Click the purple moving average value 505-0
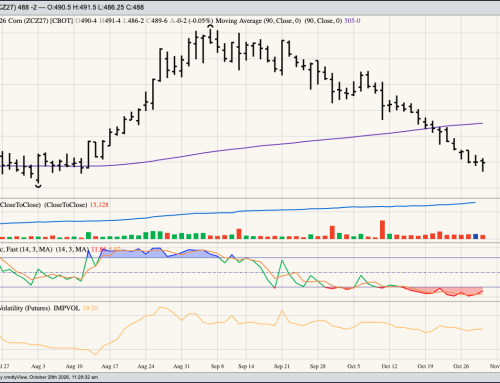This screenshot has width=500, height=383. [352, 21]
